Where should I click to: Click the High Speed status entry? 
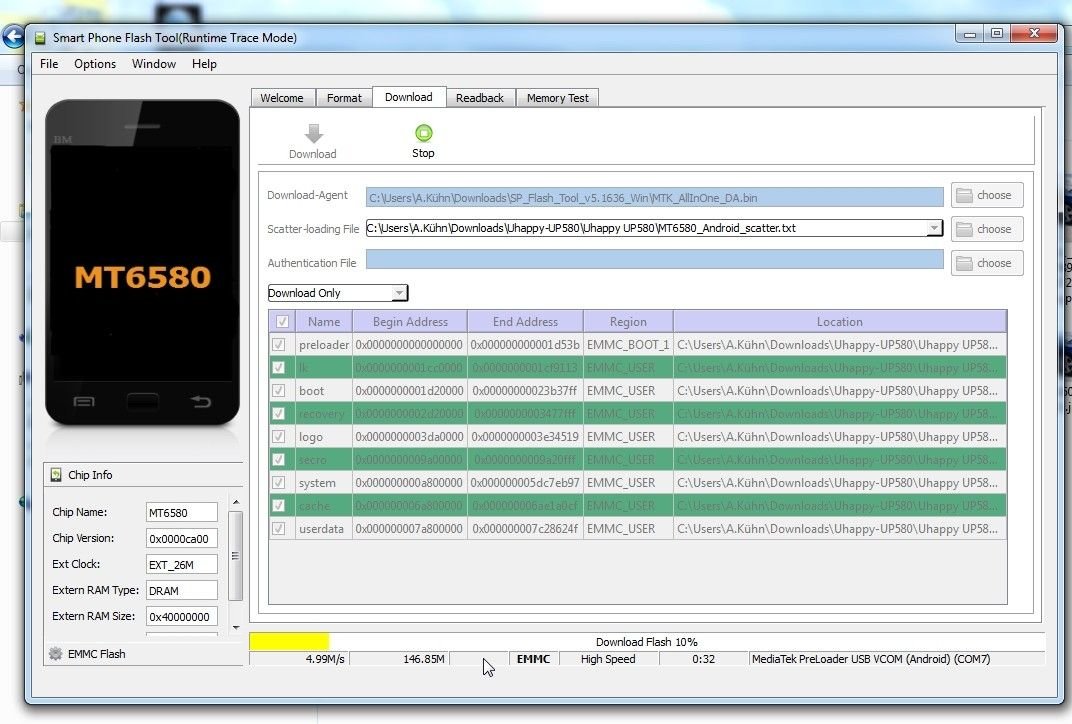coord(608,659)
